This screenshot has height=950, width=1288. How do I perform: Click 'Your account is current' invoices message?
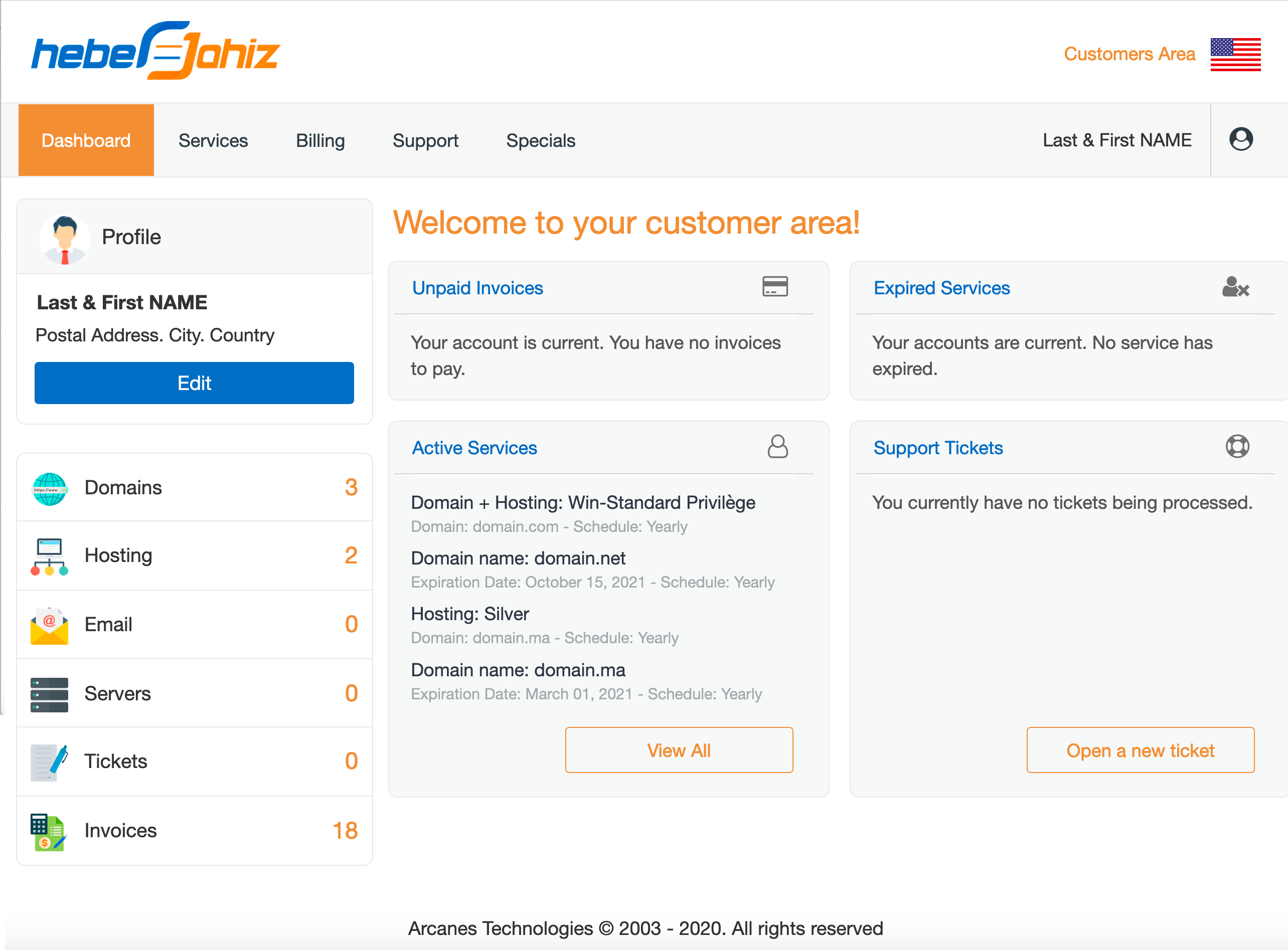point(596,356)
